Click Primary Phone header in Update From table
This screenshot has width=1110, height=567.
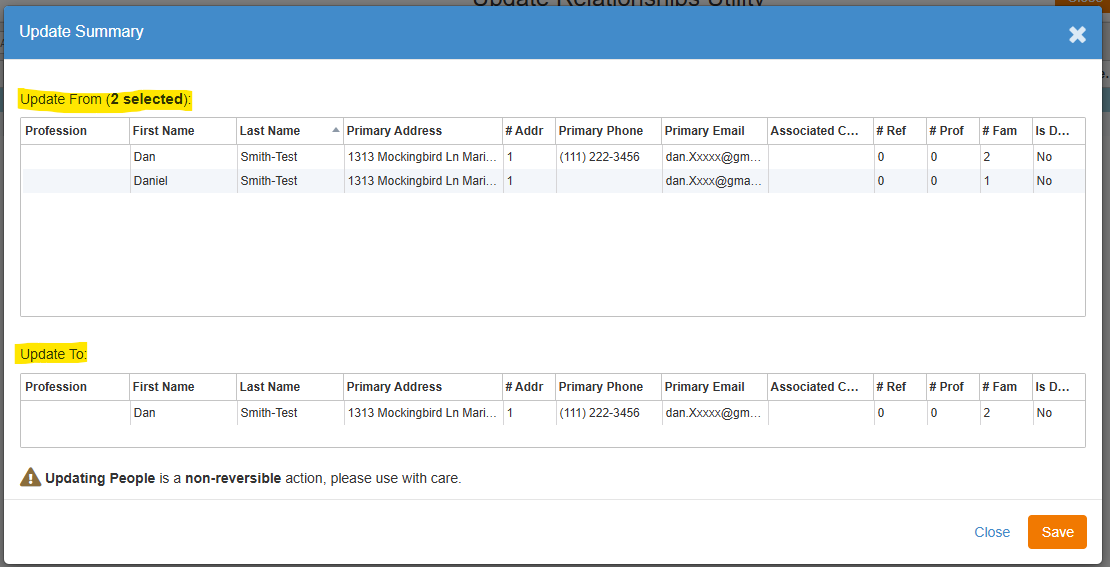(608, 131)
